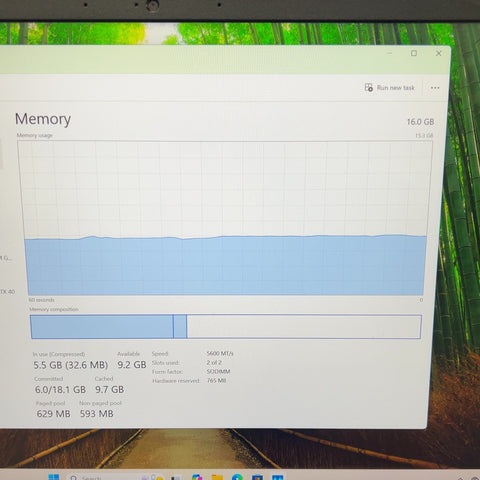Viewport: 480px width, 480px height.
Task: Select the 593 MB non-paged pool value
Action: [96, 414]
